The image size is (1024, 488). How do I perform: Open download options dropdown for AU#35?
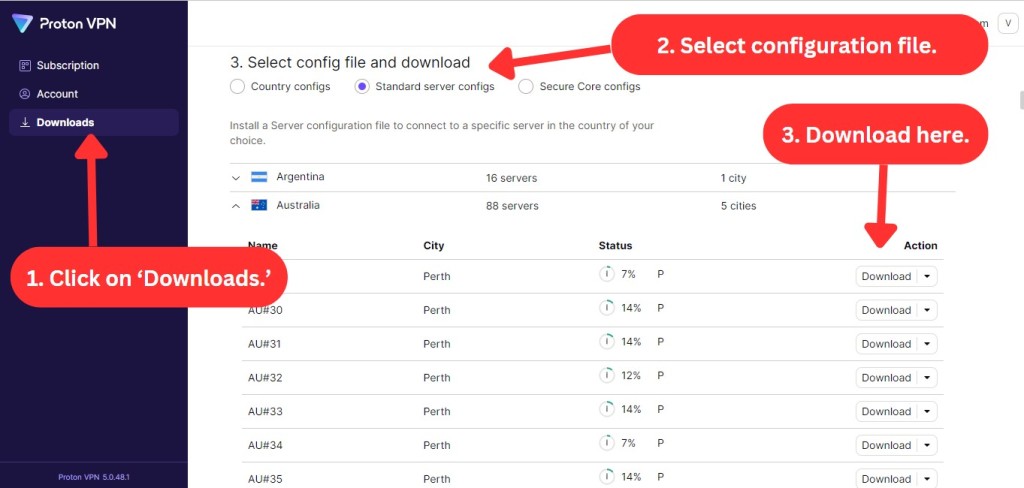click(927, 479)
